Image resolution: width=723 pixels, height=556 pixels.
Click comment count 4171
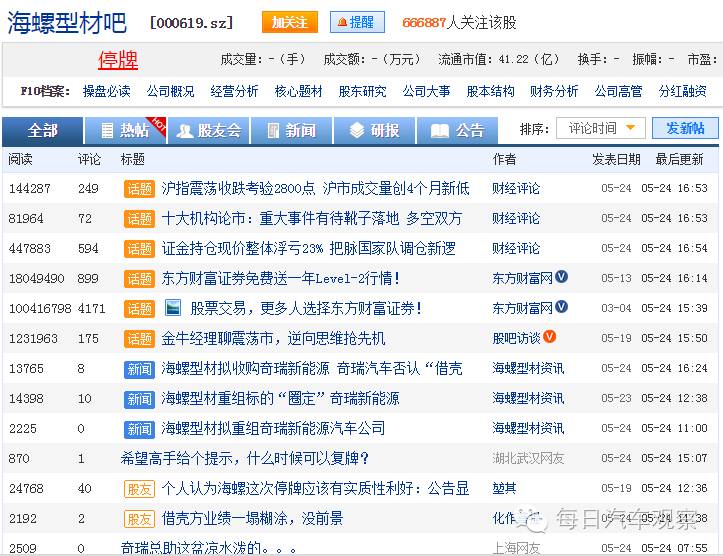[x=91, y=308]
